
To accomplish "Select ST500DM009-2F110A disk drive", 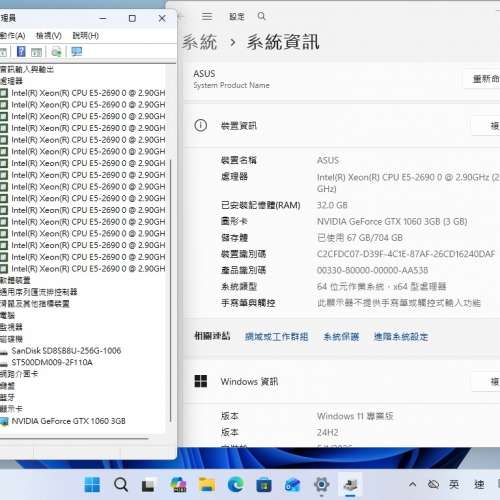I will click(52, 362).
